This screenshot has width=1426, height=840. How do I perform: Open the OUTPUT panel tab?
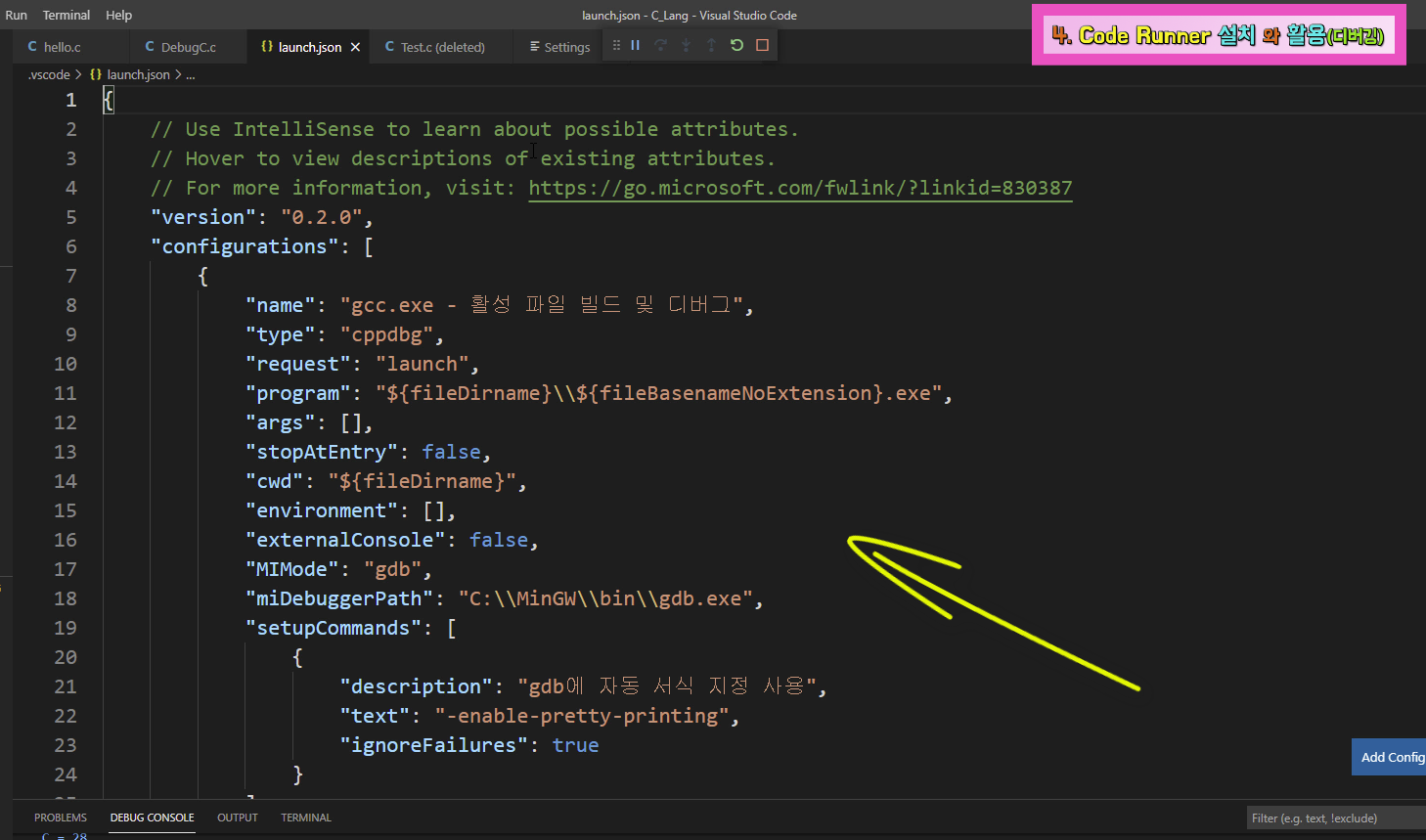[238, 818]
